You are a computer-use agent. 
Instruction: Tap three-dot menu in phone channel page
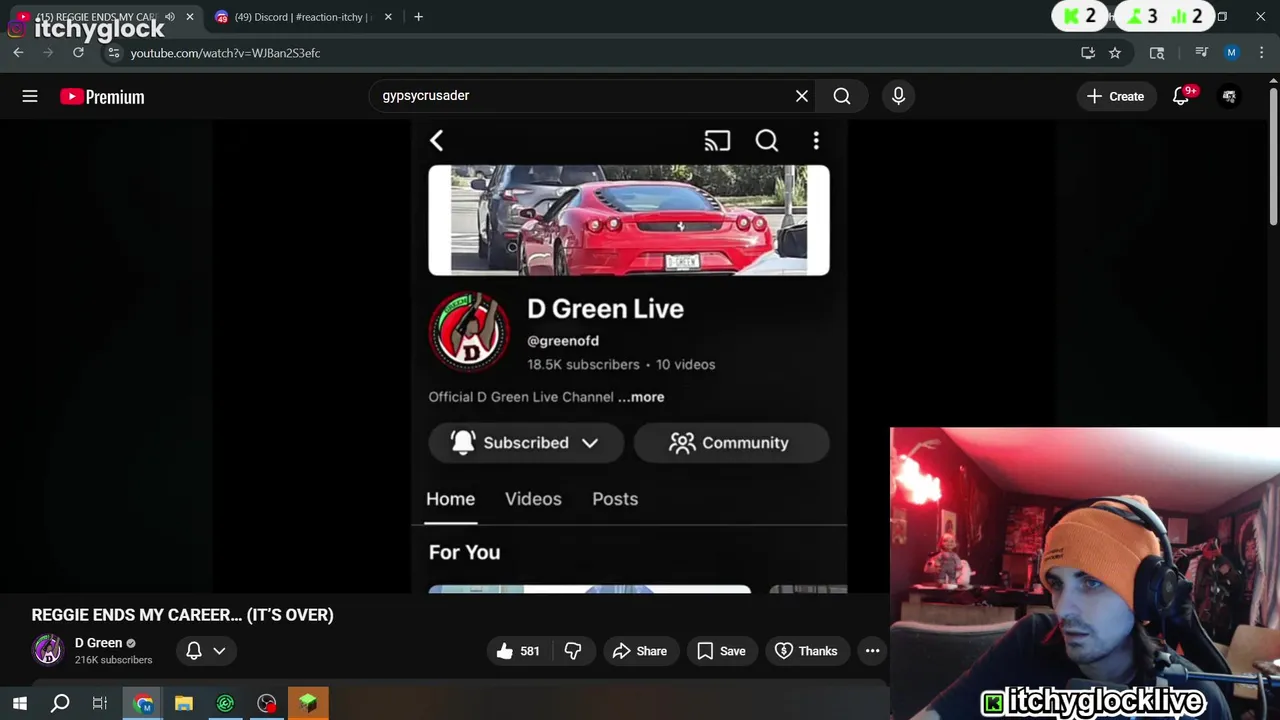[816, 141]
